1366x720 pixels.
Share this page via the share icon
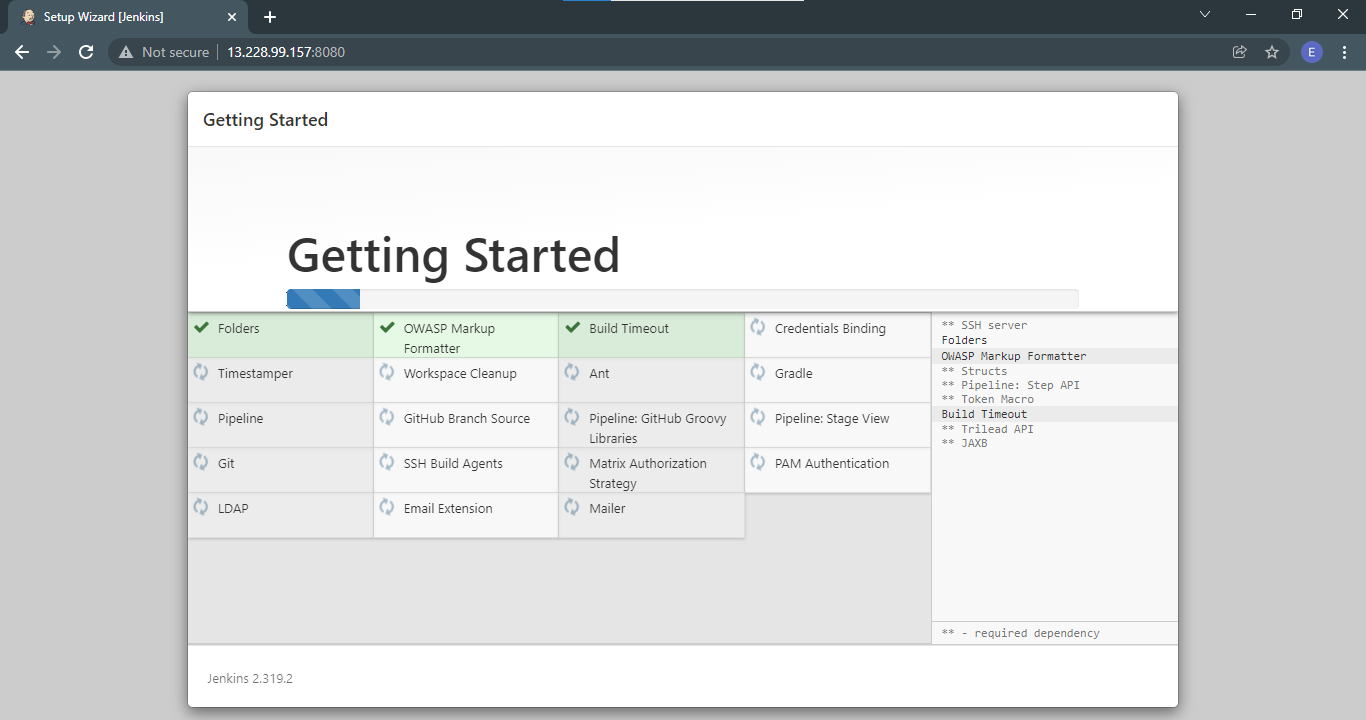[1240, 52]
